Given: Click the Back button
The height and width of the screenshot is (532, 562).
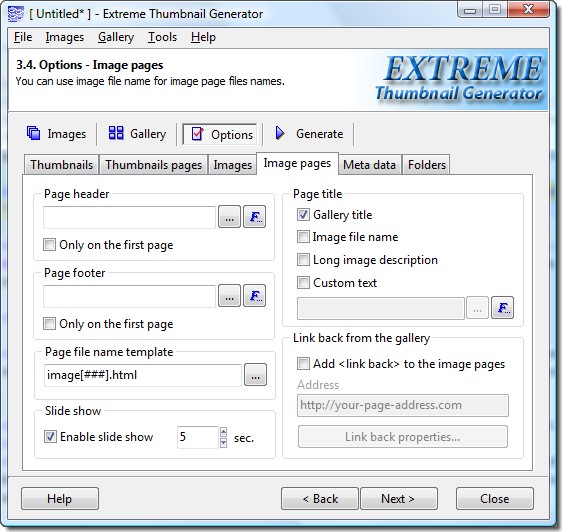Looking at the screenshot, I should point(320,499).
